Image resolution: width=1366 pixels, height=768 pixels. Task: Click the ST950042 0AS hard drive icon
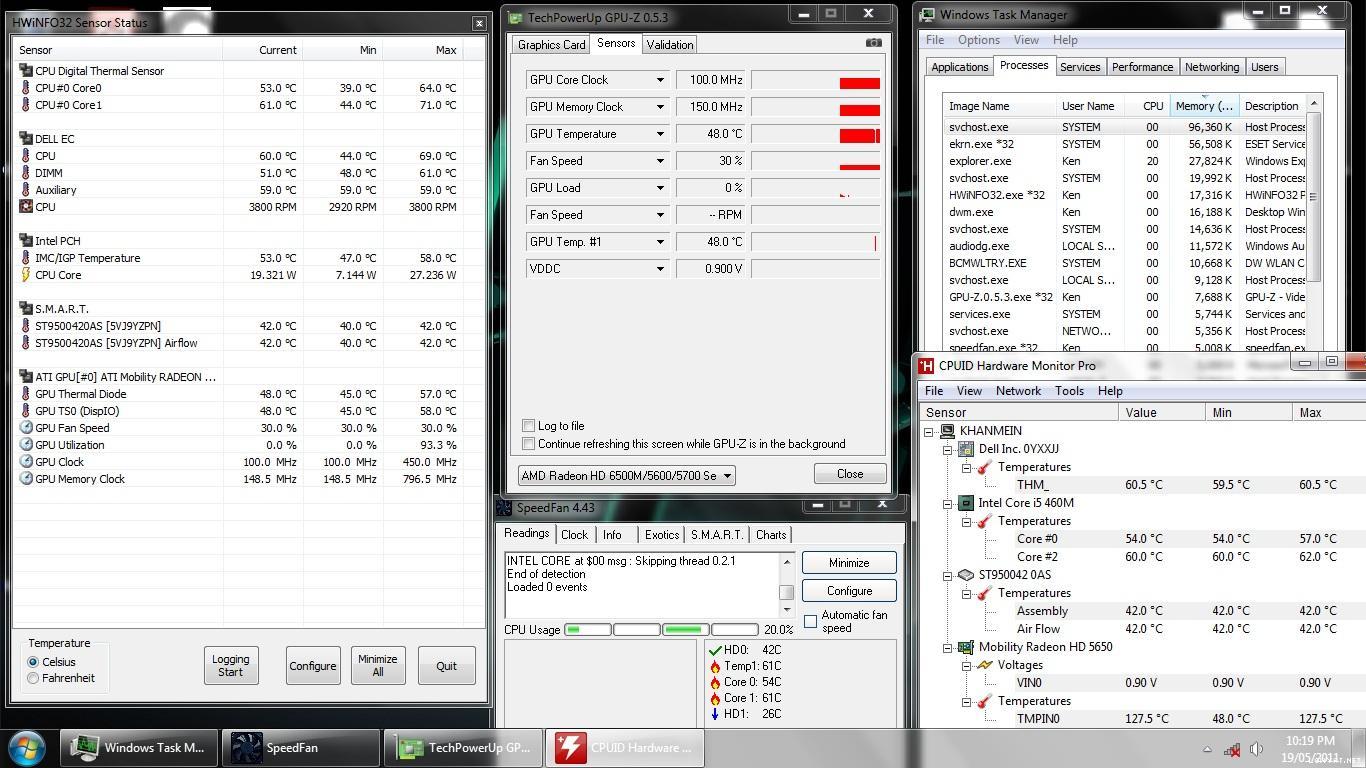(x=966, y=575)
